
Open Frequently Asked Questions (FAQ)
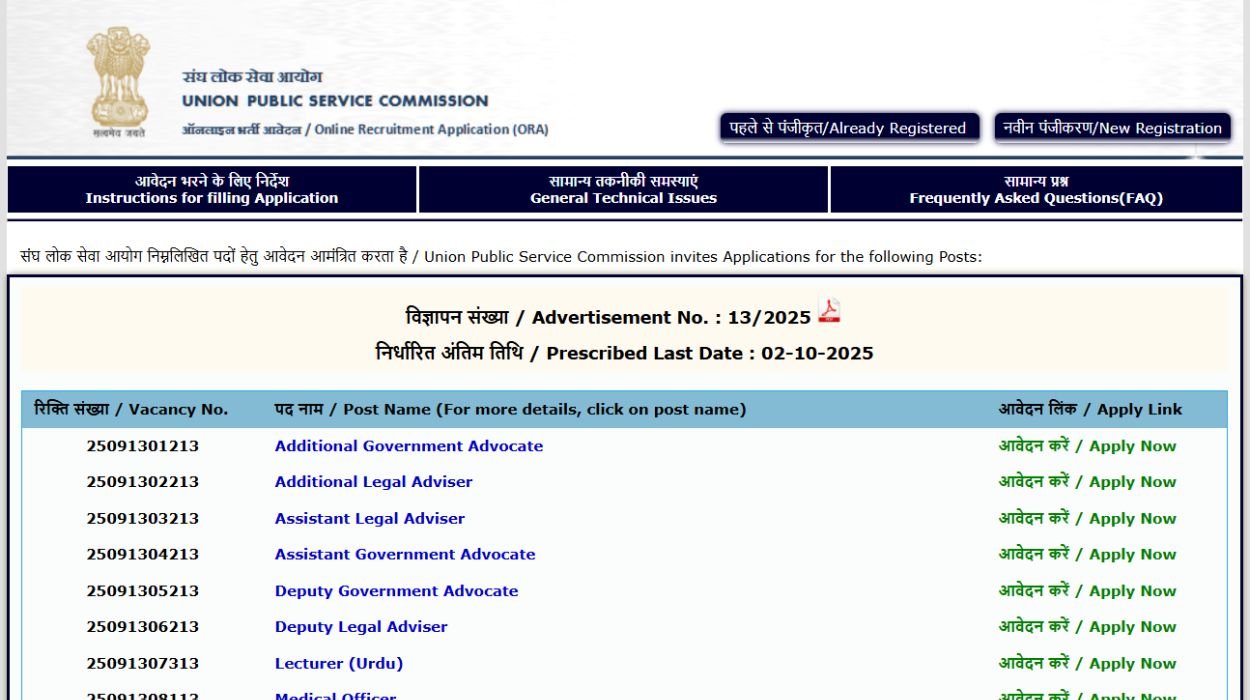(1038, 190)
